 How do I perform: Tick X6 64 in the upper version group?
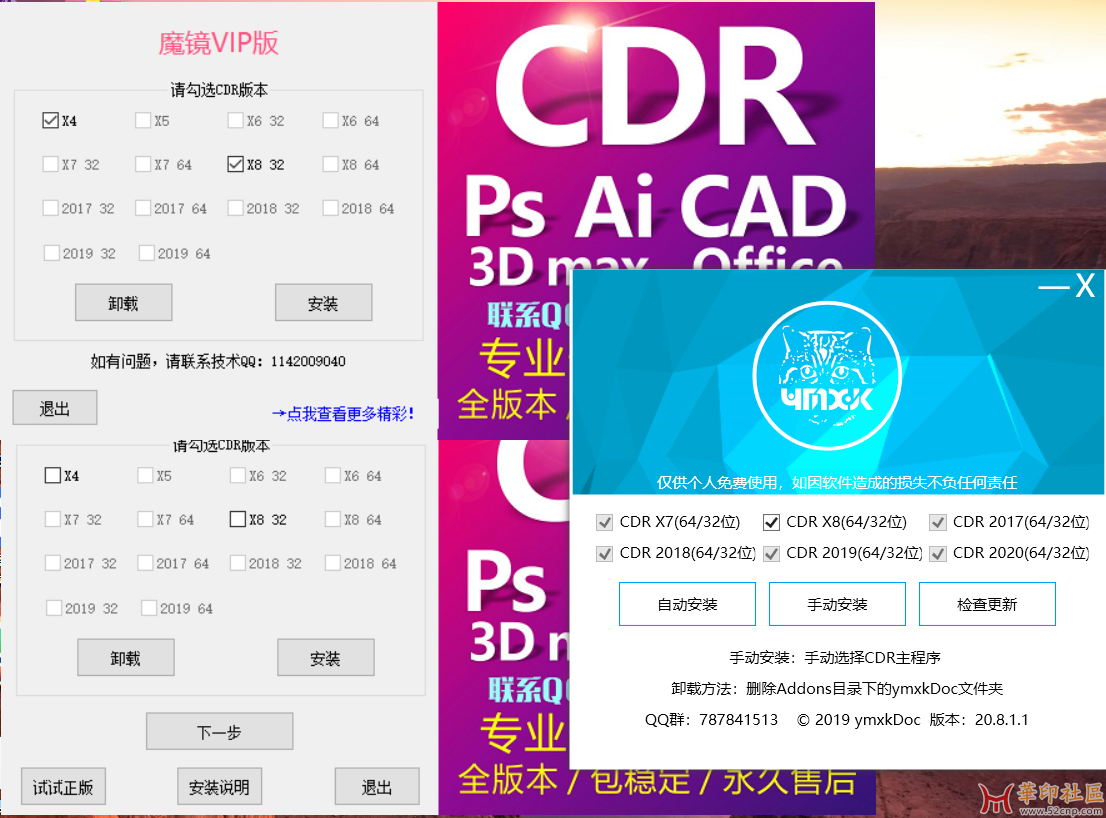[x=330, y=121]
